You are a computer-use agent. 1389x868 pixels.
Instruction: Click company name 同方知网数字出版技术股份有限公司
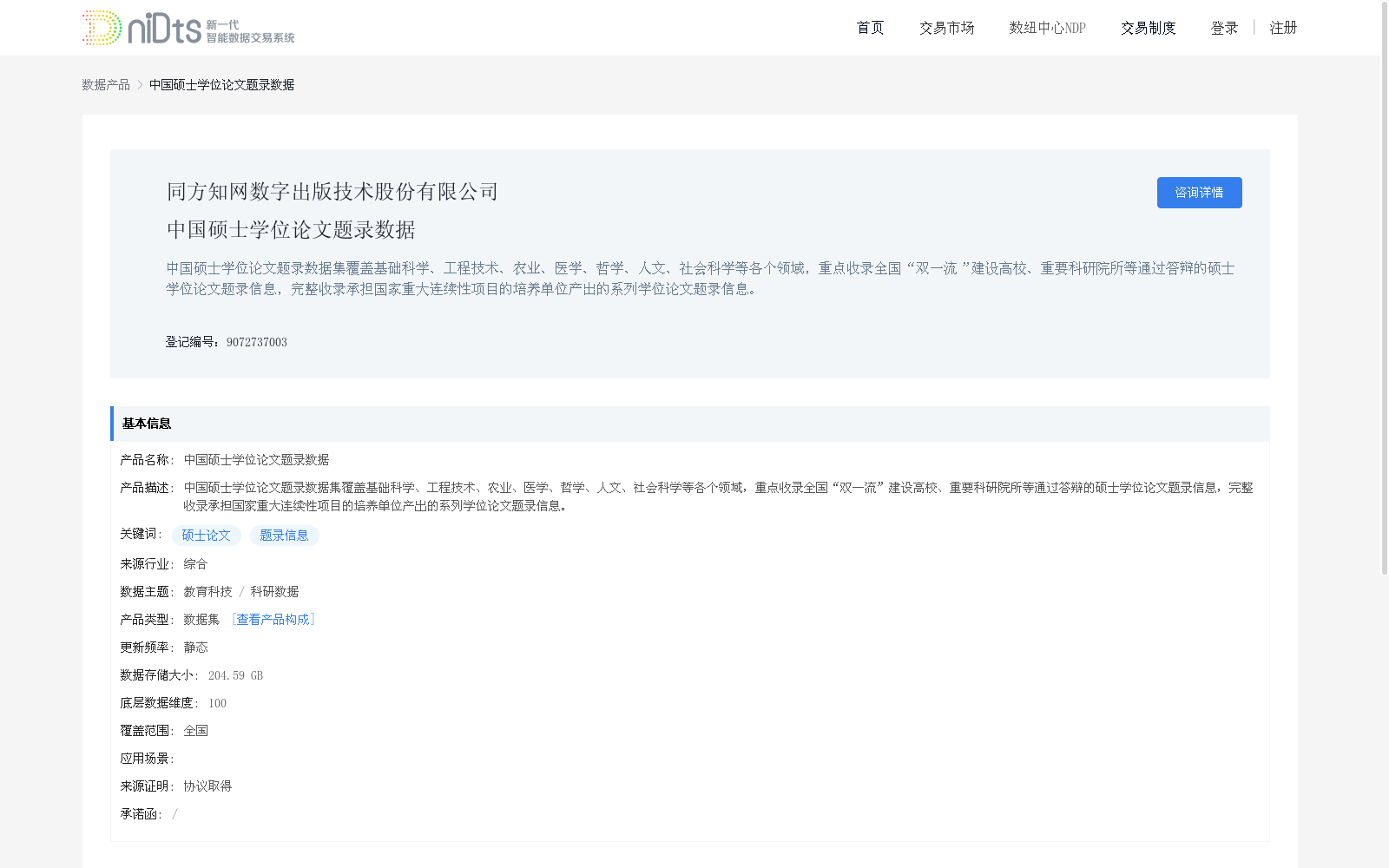(332, 192)
